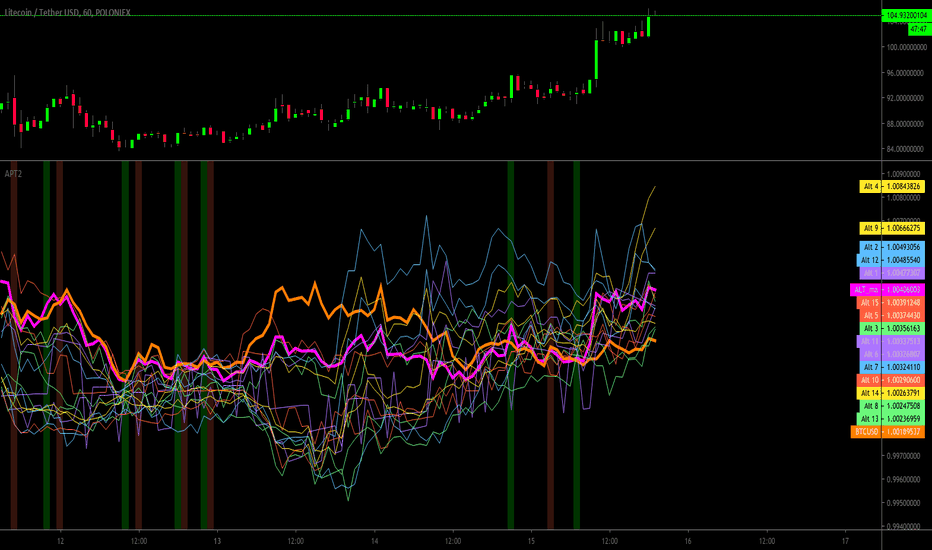Click the 47:47 candle countdown label
Viewport: 932px width, 550px height.
pos(918,29)
